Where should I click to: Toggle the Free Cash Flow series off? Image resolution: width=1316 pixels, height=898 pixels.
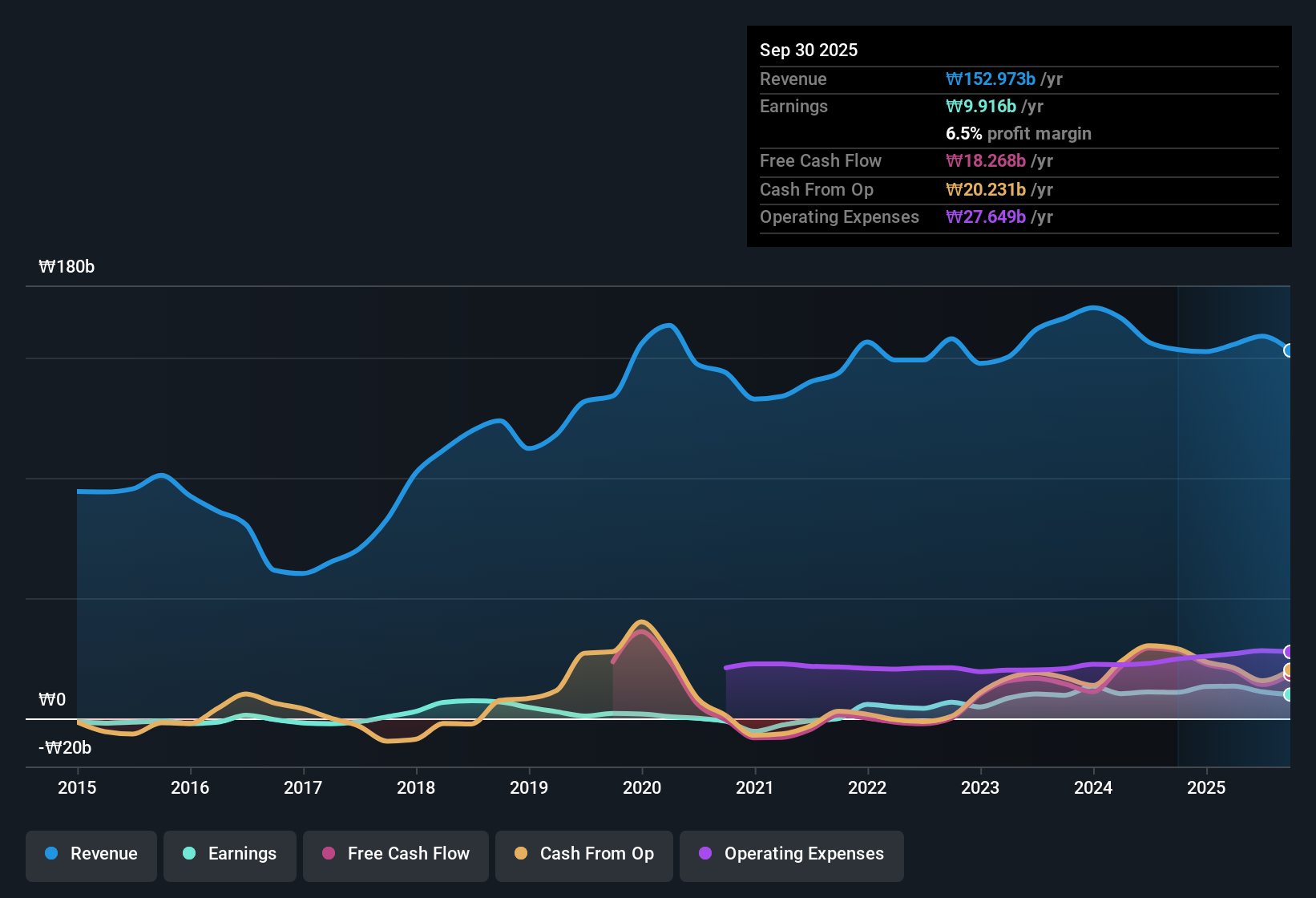[395, 854]
